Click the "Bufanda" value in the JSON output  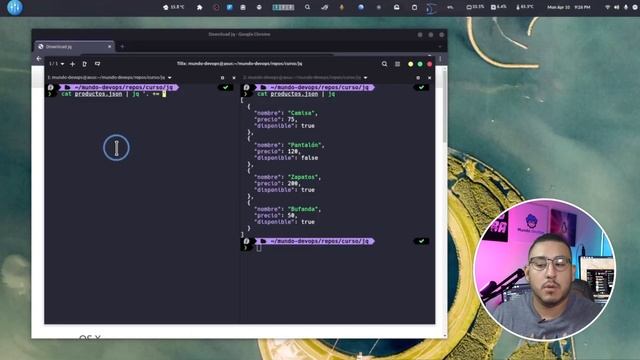click(x=303, y=209)
